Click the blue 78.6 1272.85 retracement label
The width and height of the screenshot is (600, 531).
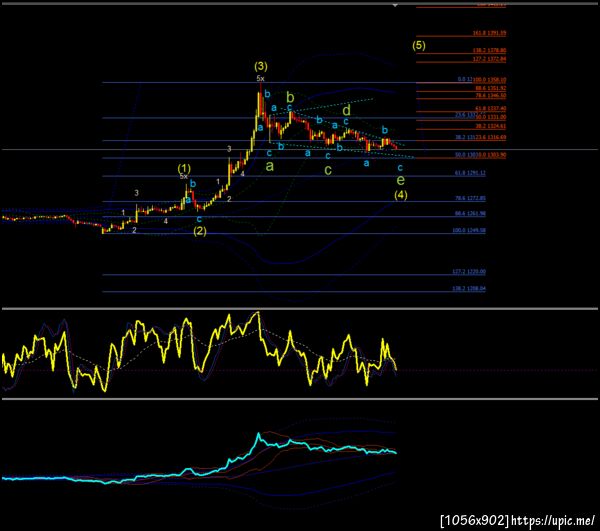[470, 198]
